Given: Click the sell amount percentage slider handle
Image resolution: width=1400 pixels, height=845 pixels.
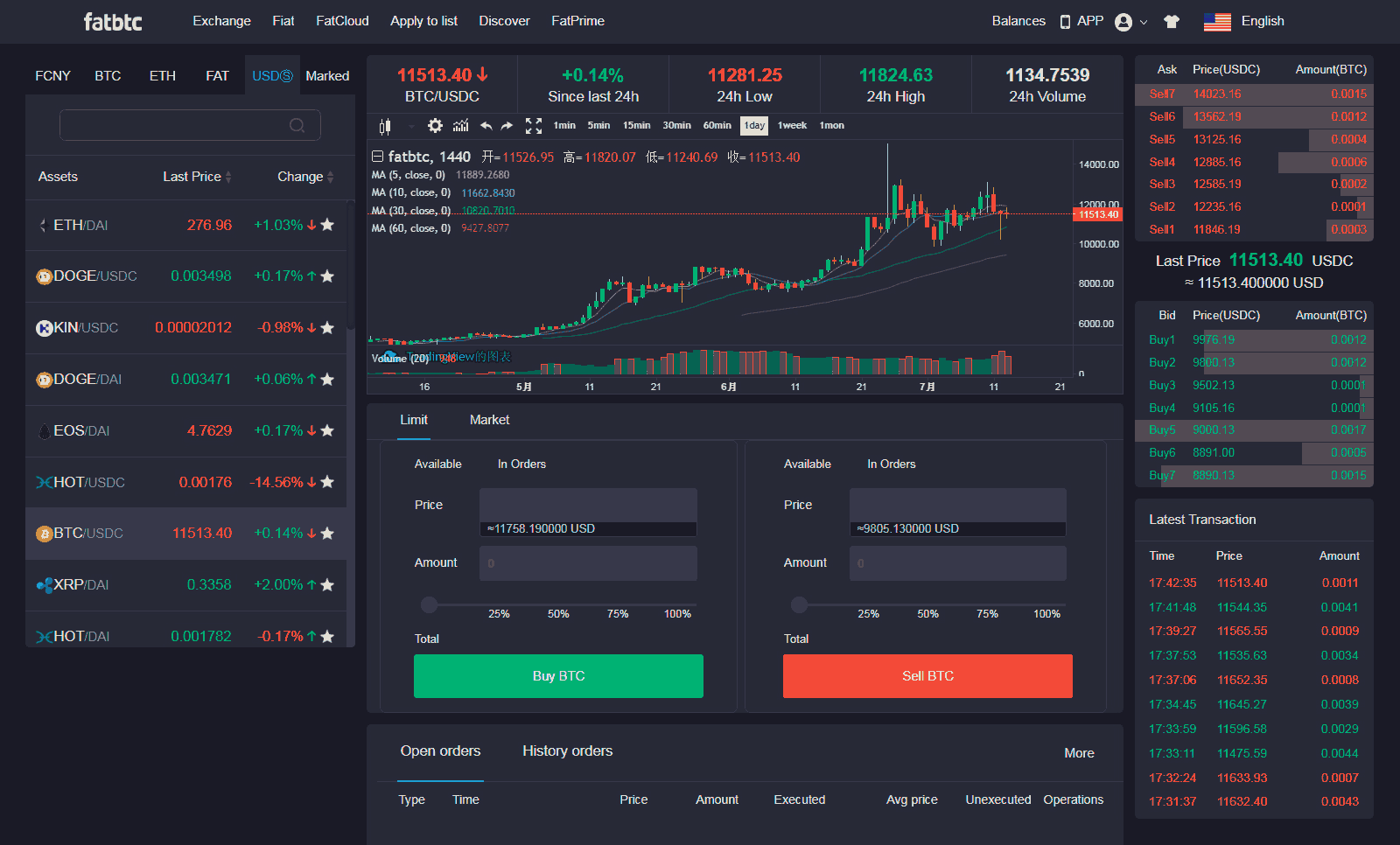Looking at the screenshot, I should coord(799,604).
